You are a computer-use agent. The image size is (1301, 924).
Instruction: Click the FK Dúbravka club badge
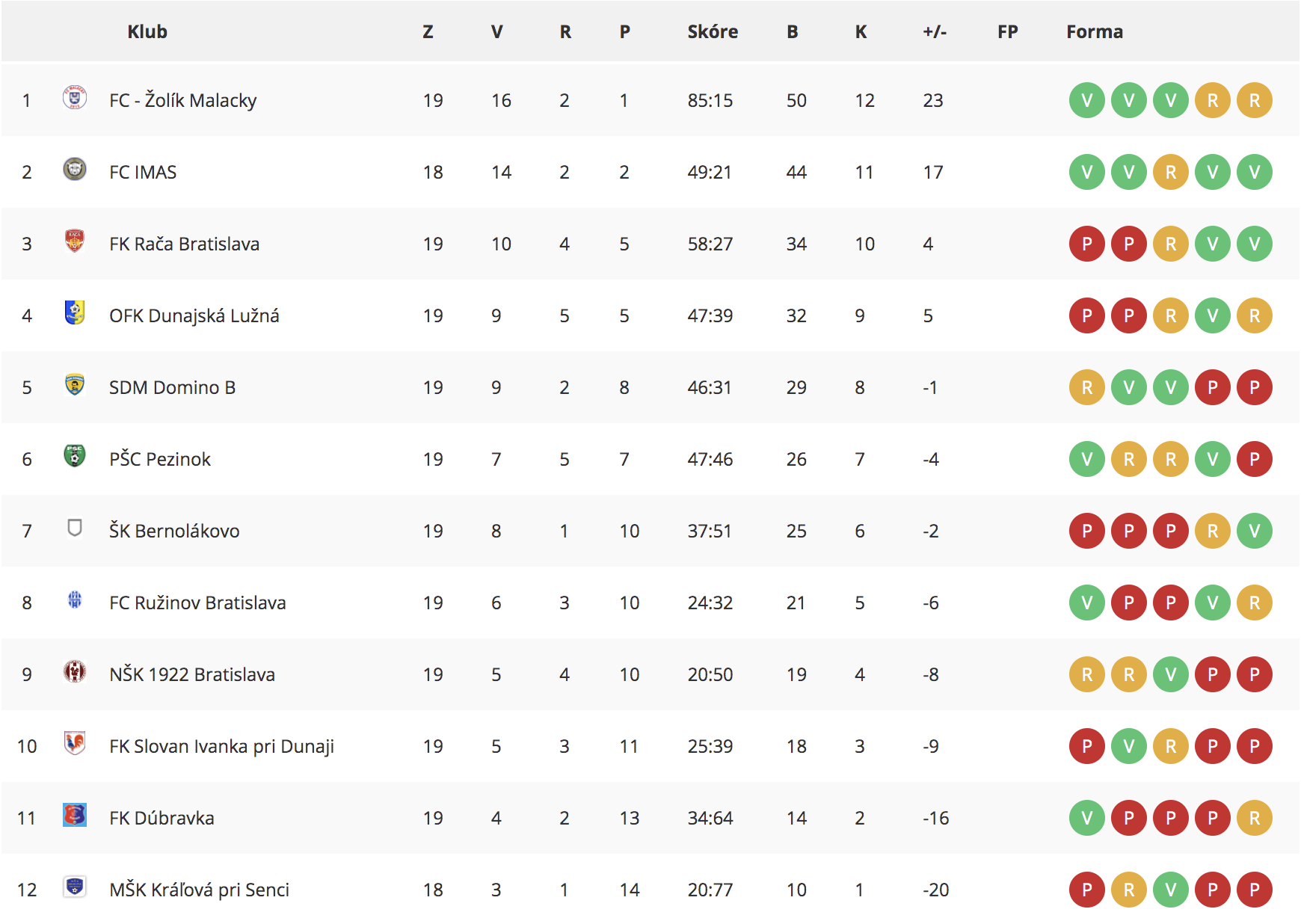tap(75, 815)
